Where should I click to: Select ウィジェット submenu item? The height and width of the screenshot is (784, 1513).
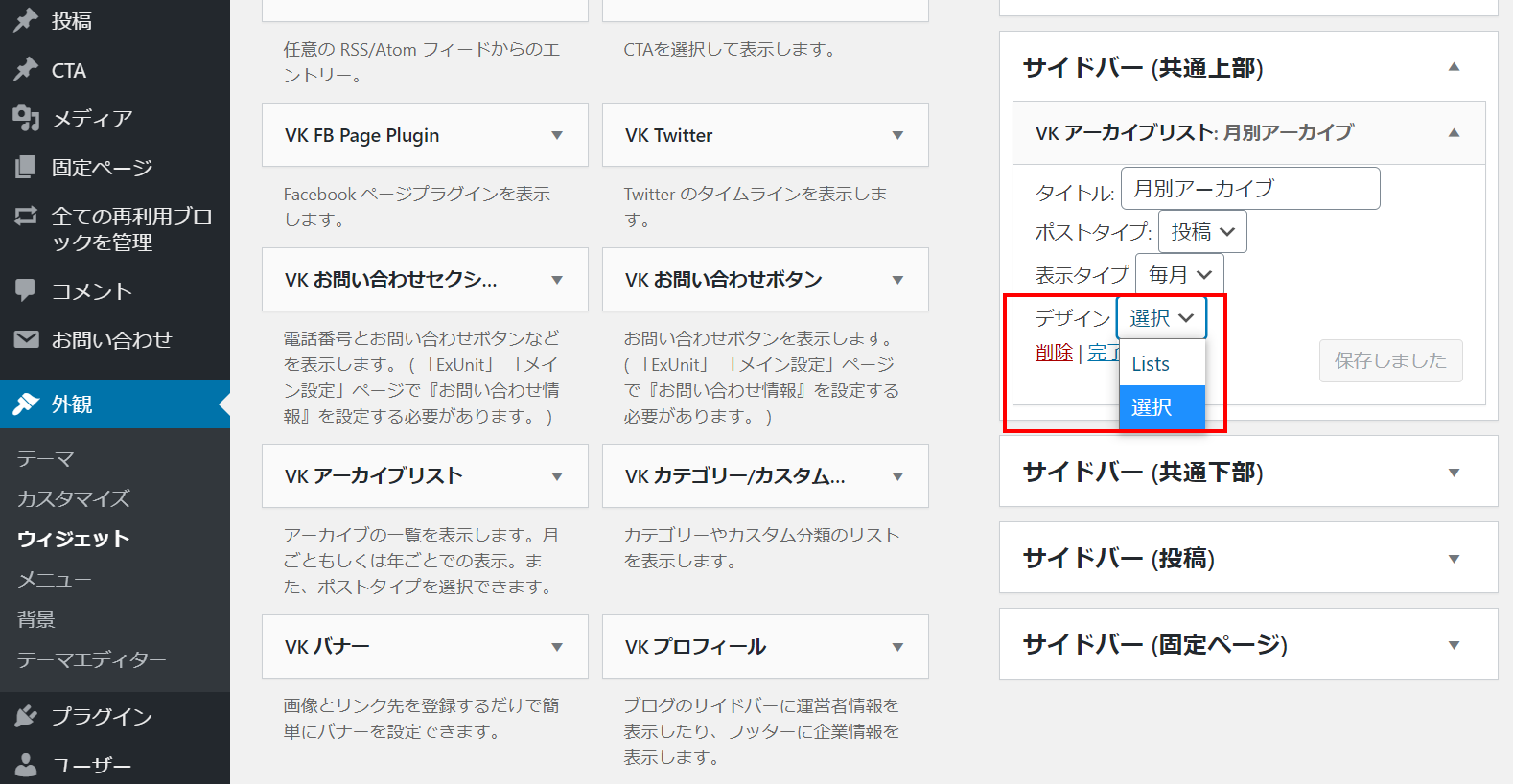(73, 539)
